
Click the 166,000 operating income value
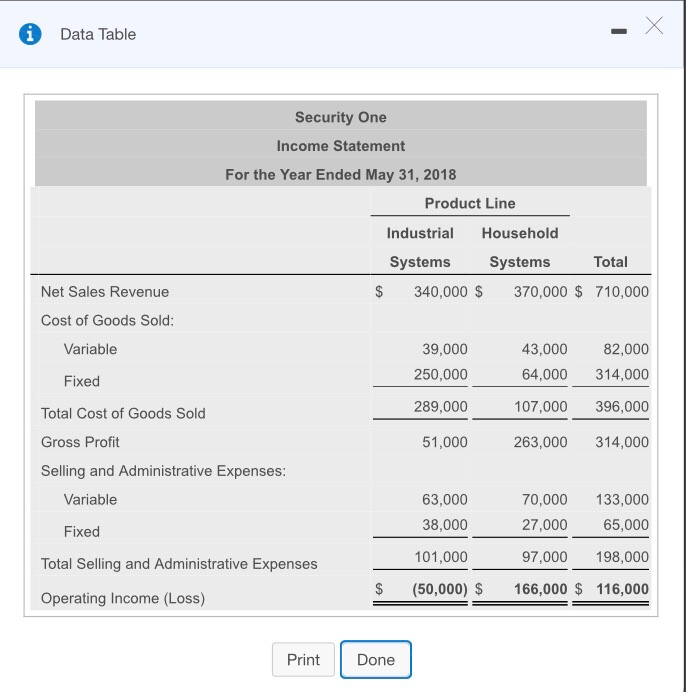tap(540, 589)
